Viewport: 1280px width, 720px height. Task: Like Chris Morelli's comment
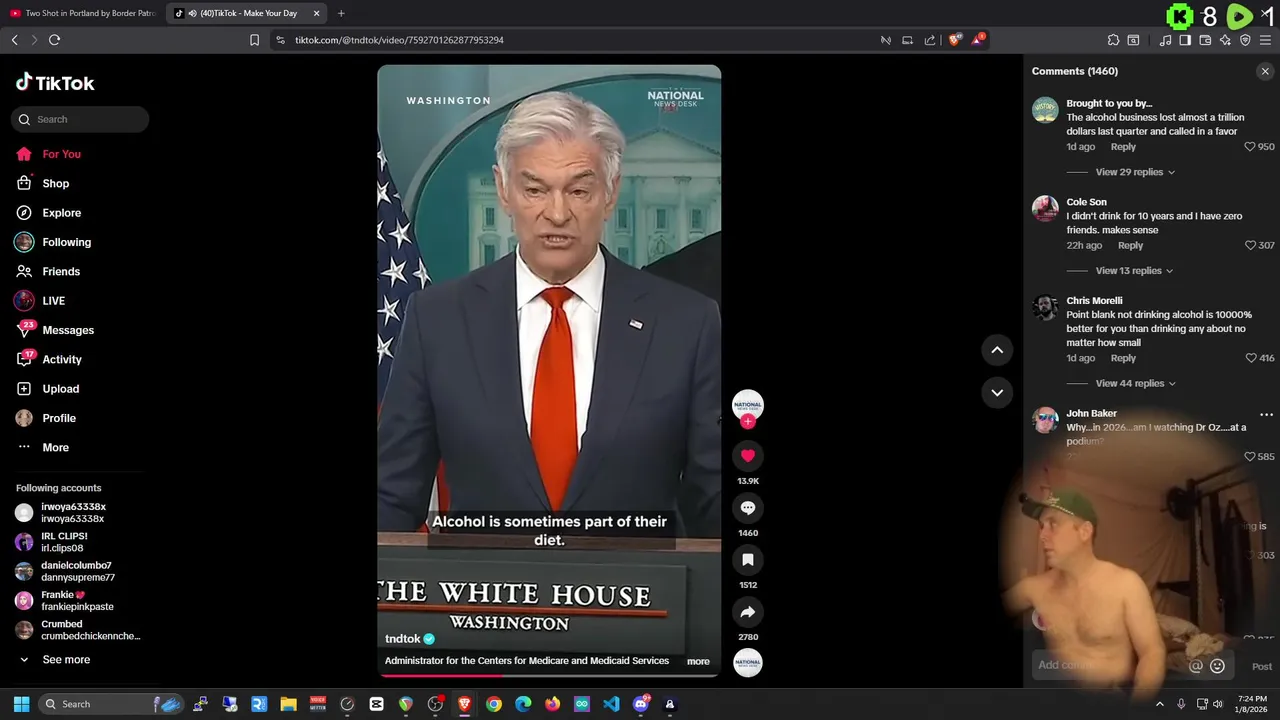tap(1250, 358)
